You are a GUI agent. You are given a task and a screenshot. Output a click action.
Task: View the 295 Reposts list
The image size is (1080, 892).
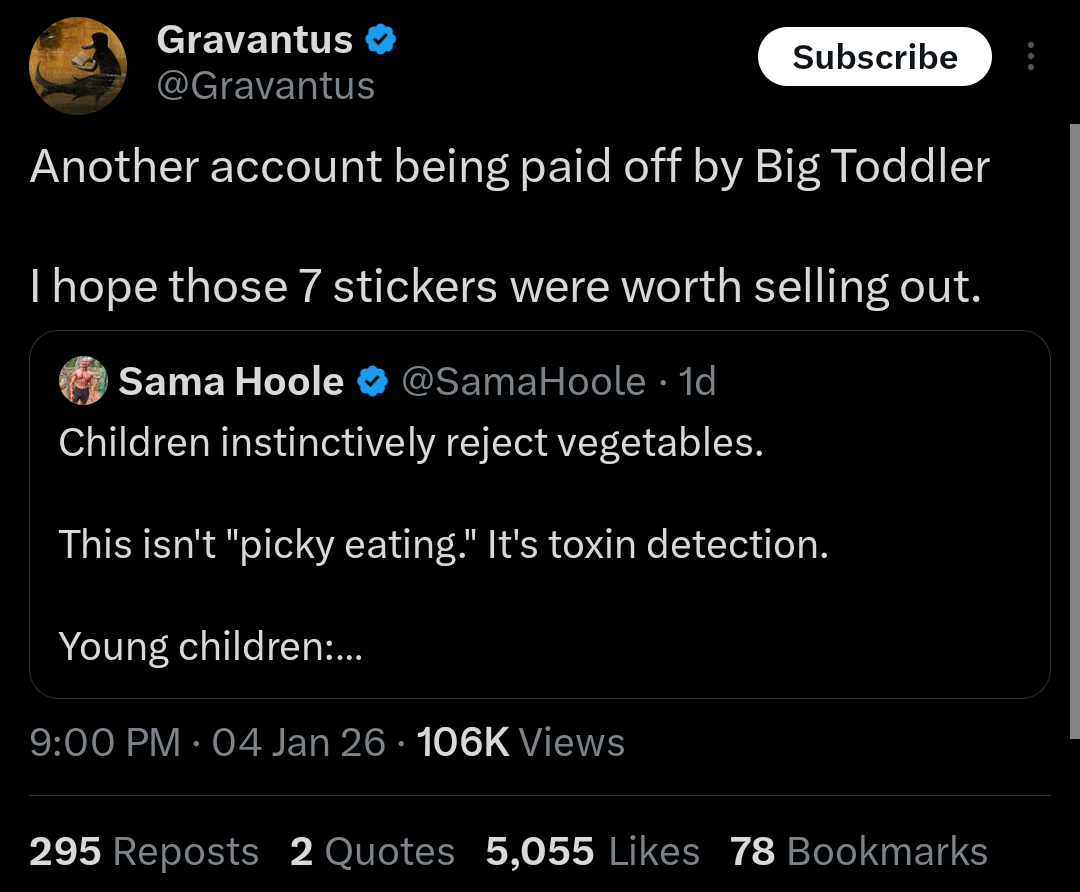[144, 851]
